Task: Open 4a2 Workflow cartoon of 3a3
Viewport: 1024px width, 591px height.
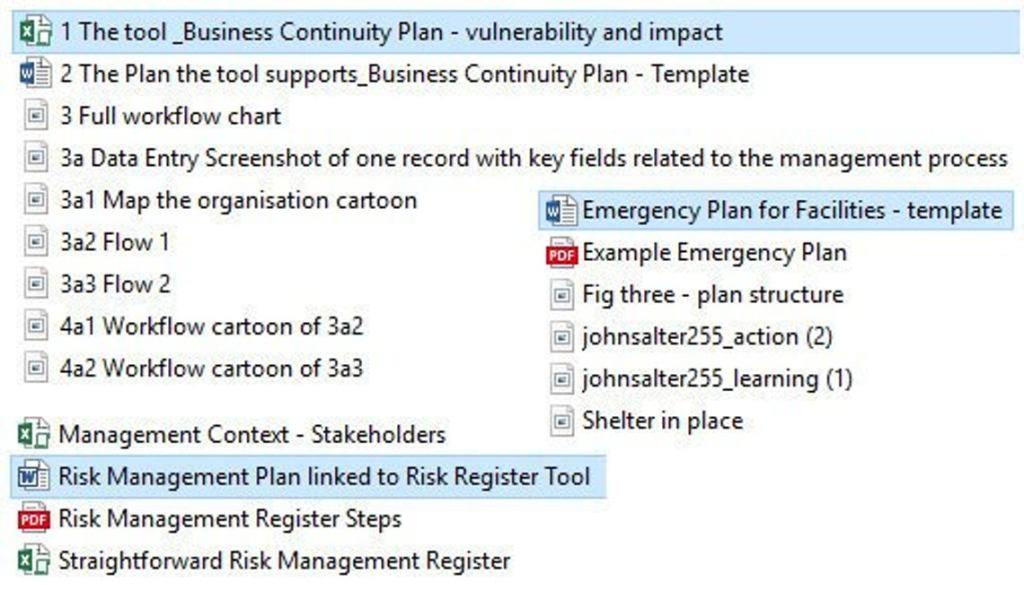Action: [x=211, y=368]
